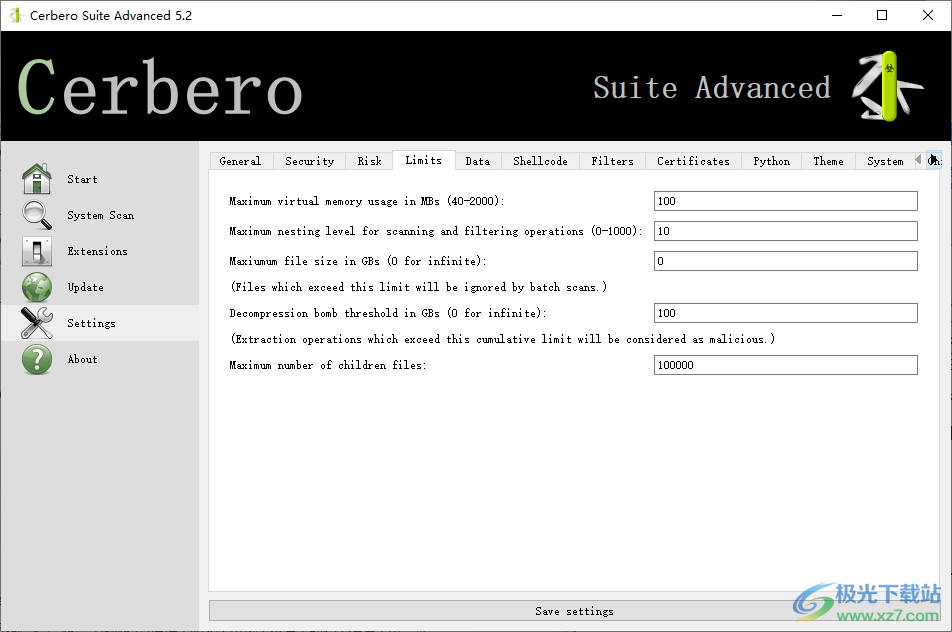Click the Settings wrench icon
The image size is (952, 632).
pos(37,323)
